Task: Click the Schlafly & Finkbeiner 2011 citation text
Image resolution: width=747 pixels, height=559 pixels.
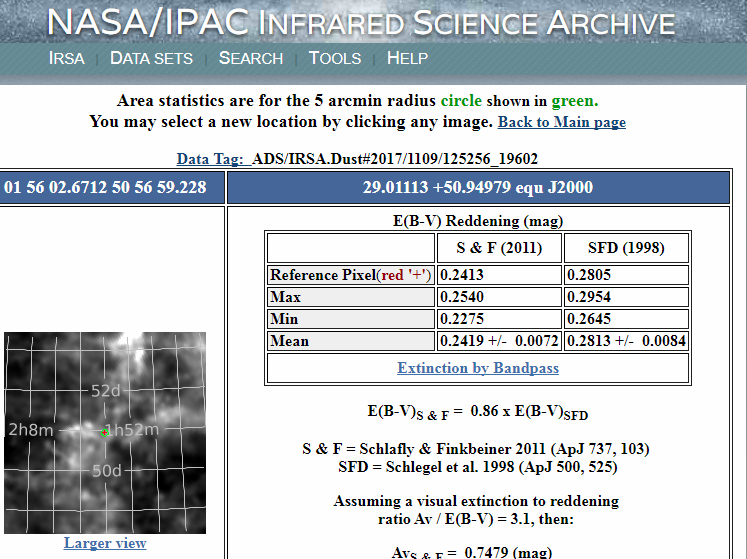Action: pyautogui.click(x=476, y=449)
